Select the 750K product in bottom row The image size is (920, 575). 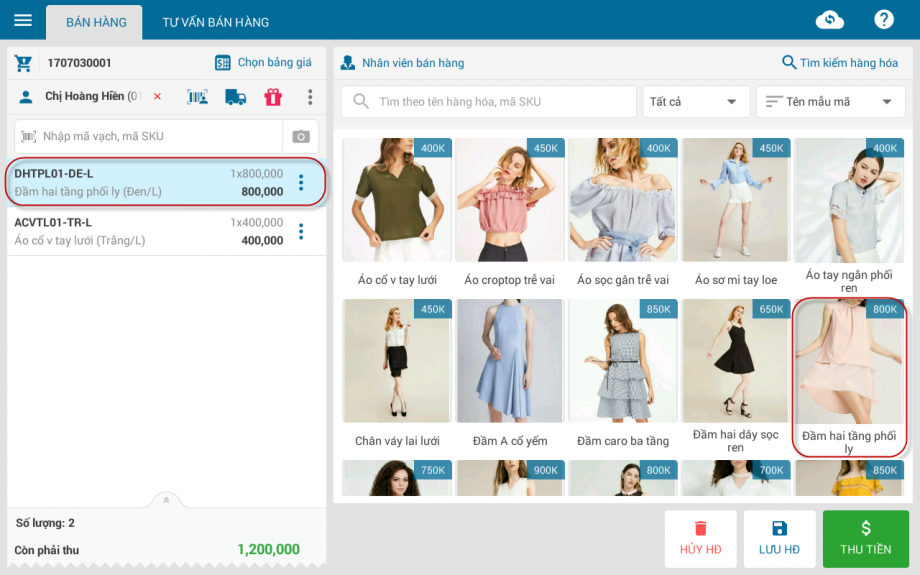click(x=397, y=478)
